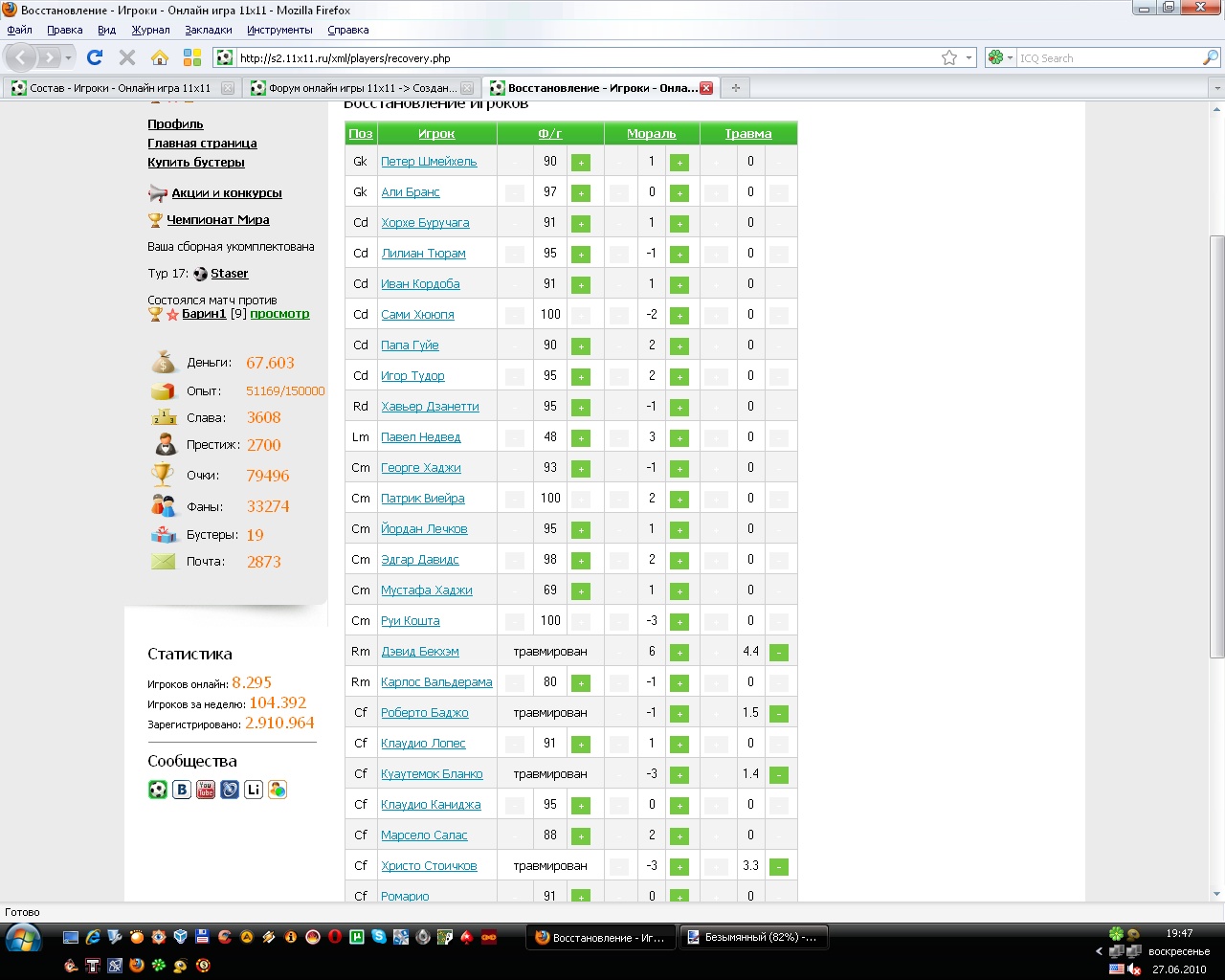Reduce injury for Роберто Баджо with minus
This screenshot has height=980, width=1225.
779,714
